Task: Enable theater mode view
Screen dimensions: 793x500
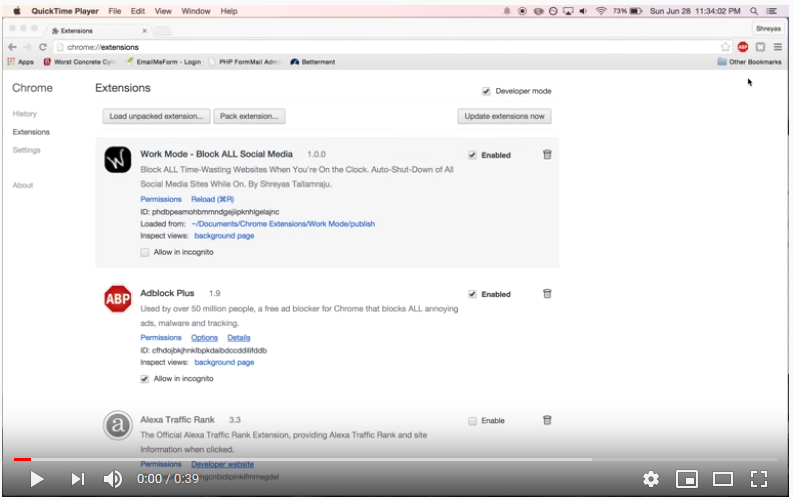Action: click(x=723, y=479)
